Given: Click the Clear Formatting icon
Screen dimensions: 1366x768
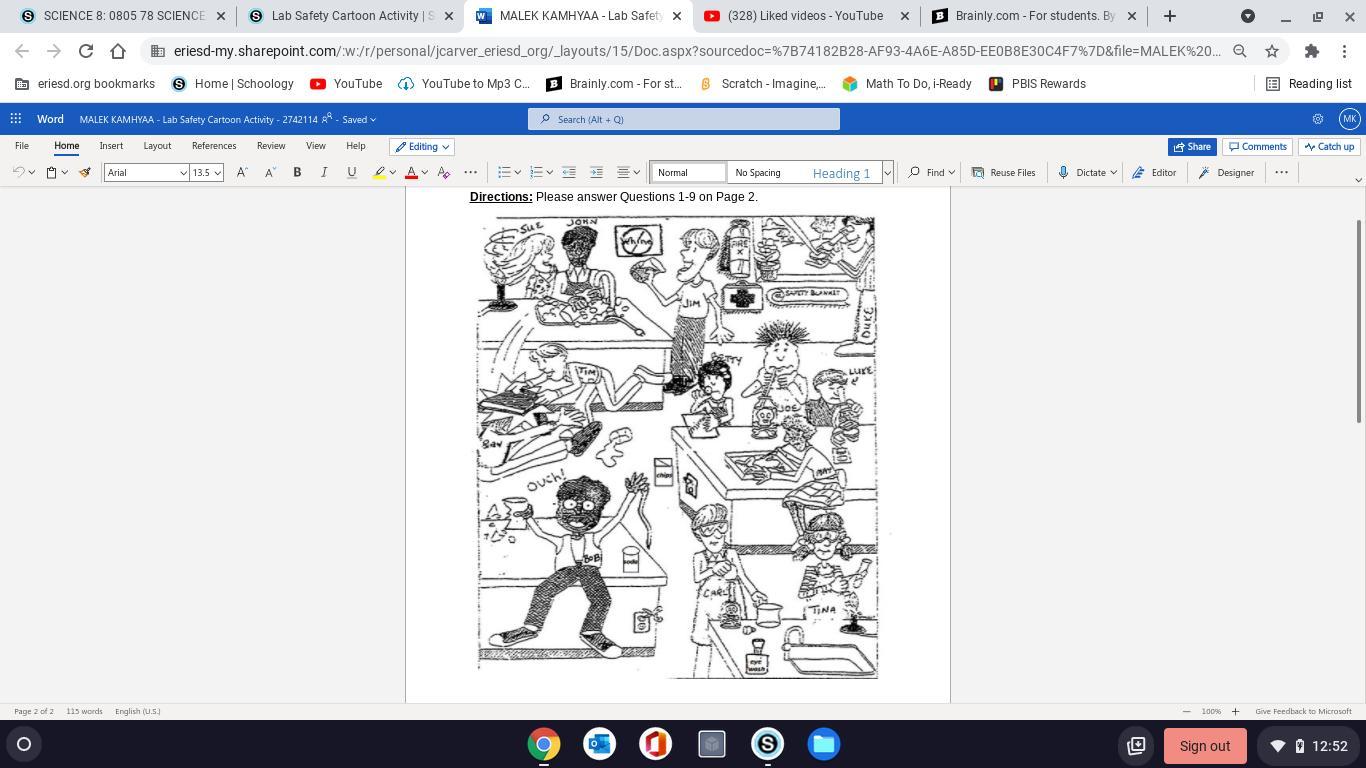Looking at the screenshot, I should [x=444, y=173].
